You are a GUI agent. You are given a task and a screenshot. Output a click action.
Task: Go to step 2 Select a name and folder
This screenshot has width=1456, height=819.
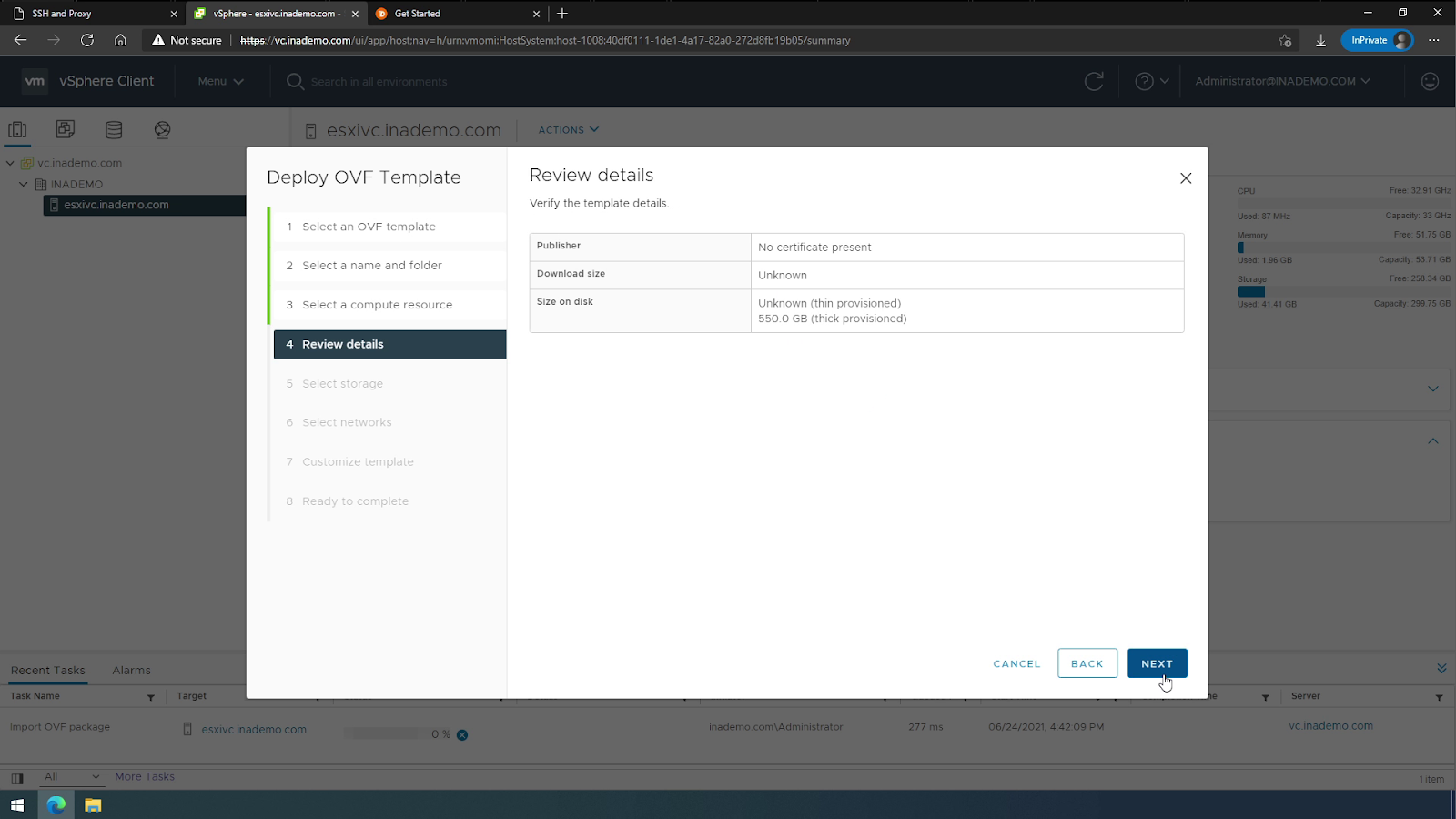(389, 266)
